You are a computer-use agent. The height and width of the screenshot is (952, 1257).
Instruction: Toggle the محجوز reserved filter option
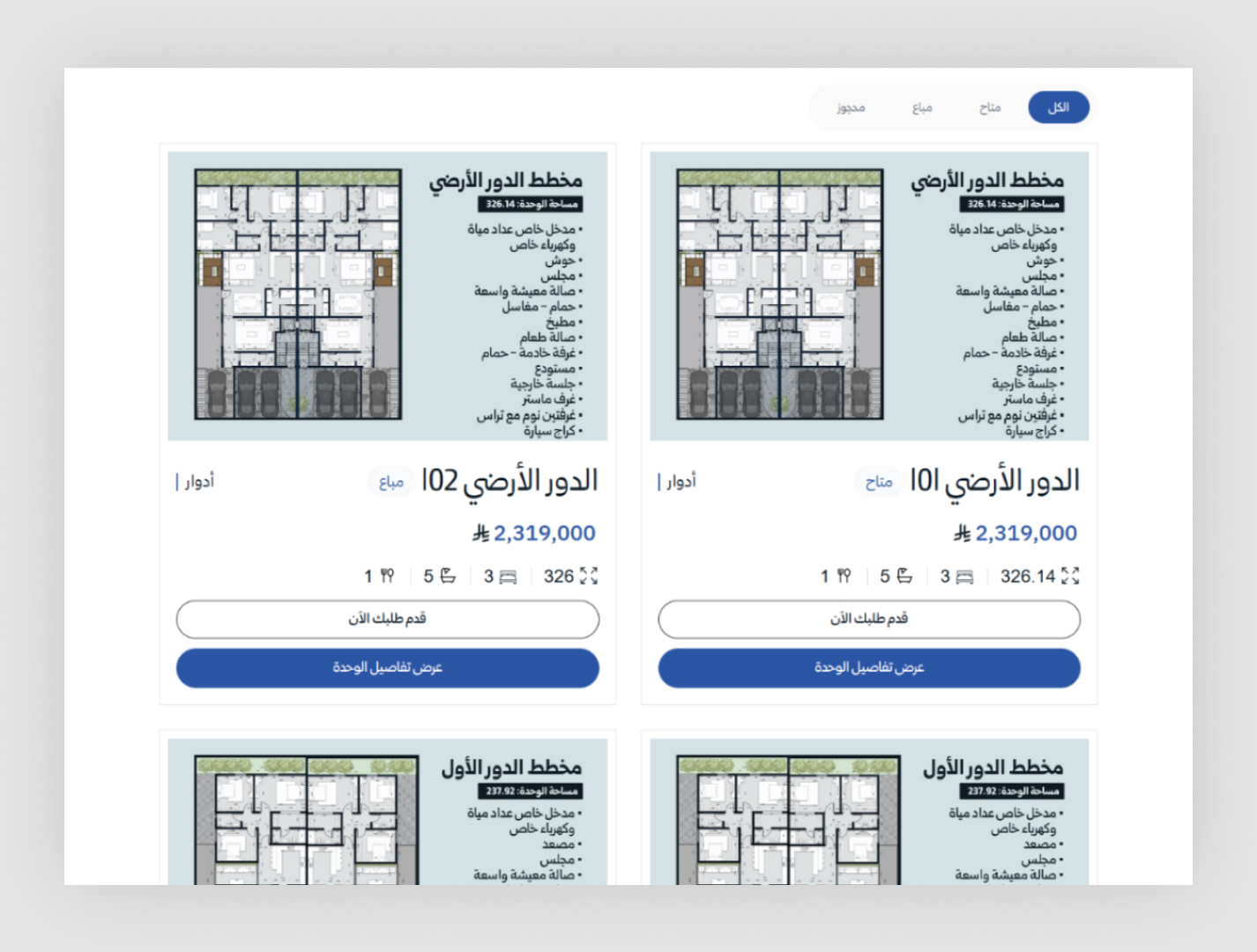848,107
